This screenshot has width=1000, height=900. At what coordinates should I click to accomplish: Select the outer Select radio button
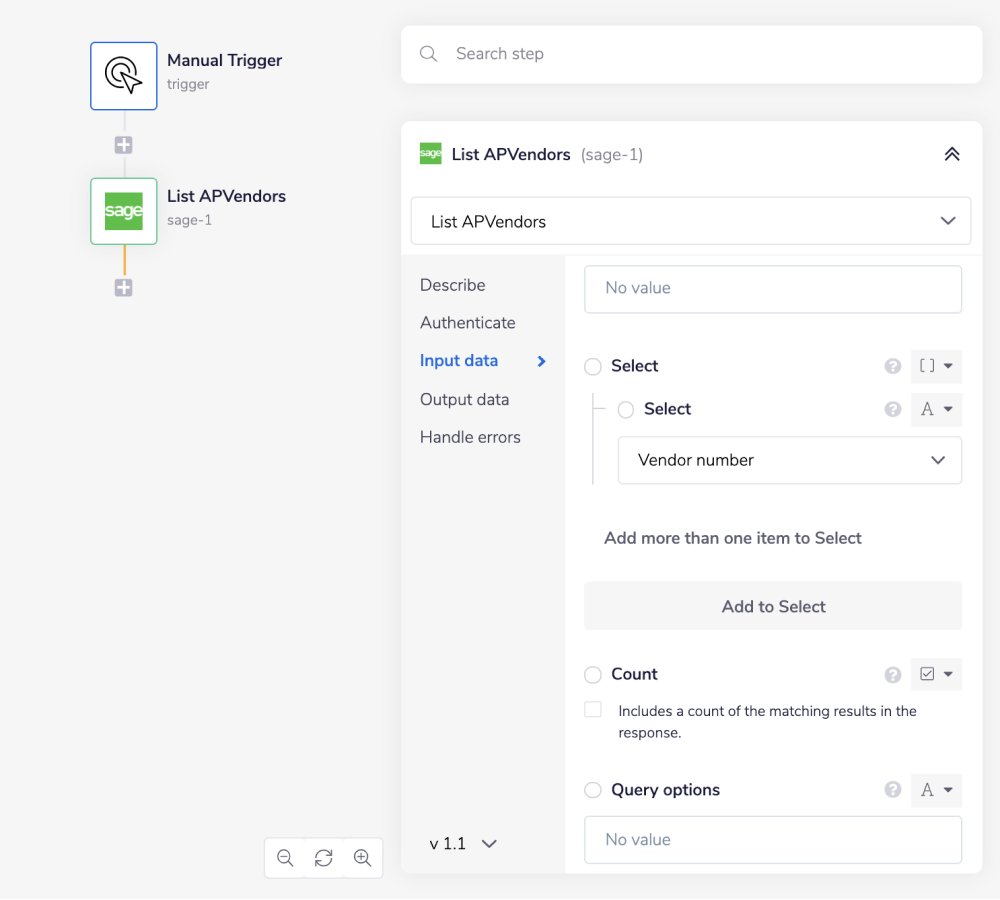pyautogui.click(x=593, y=367)
